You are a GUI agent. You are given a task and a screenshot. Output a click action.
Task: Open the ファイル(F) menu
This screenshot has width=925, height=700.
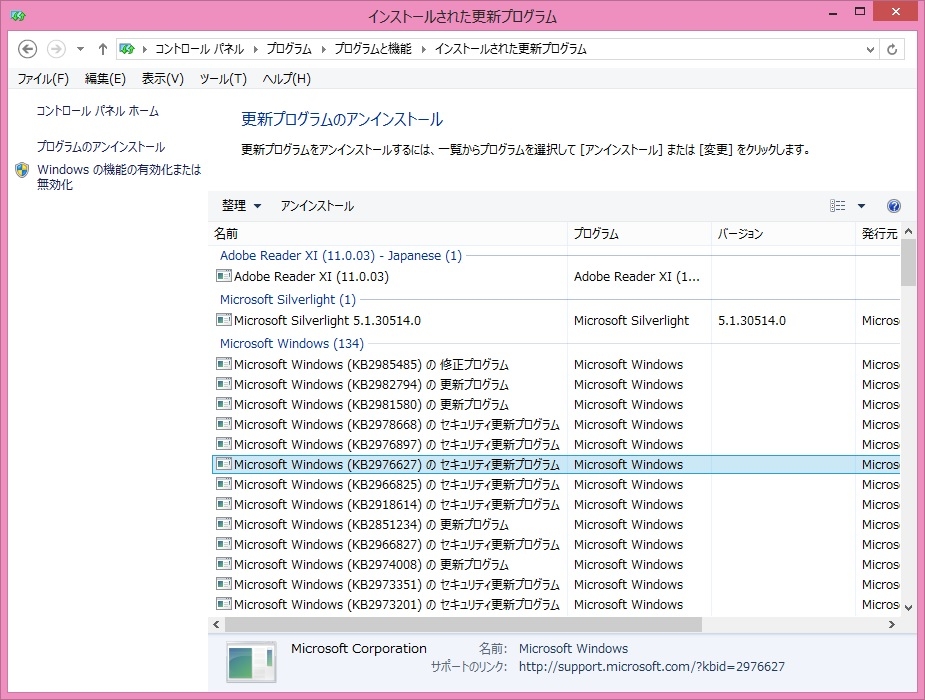pos(43,78)
